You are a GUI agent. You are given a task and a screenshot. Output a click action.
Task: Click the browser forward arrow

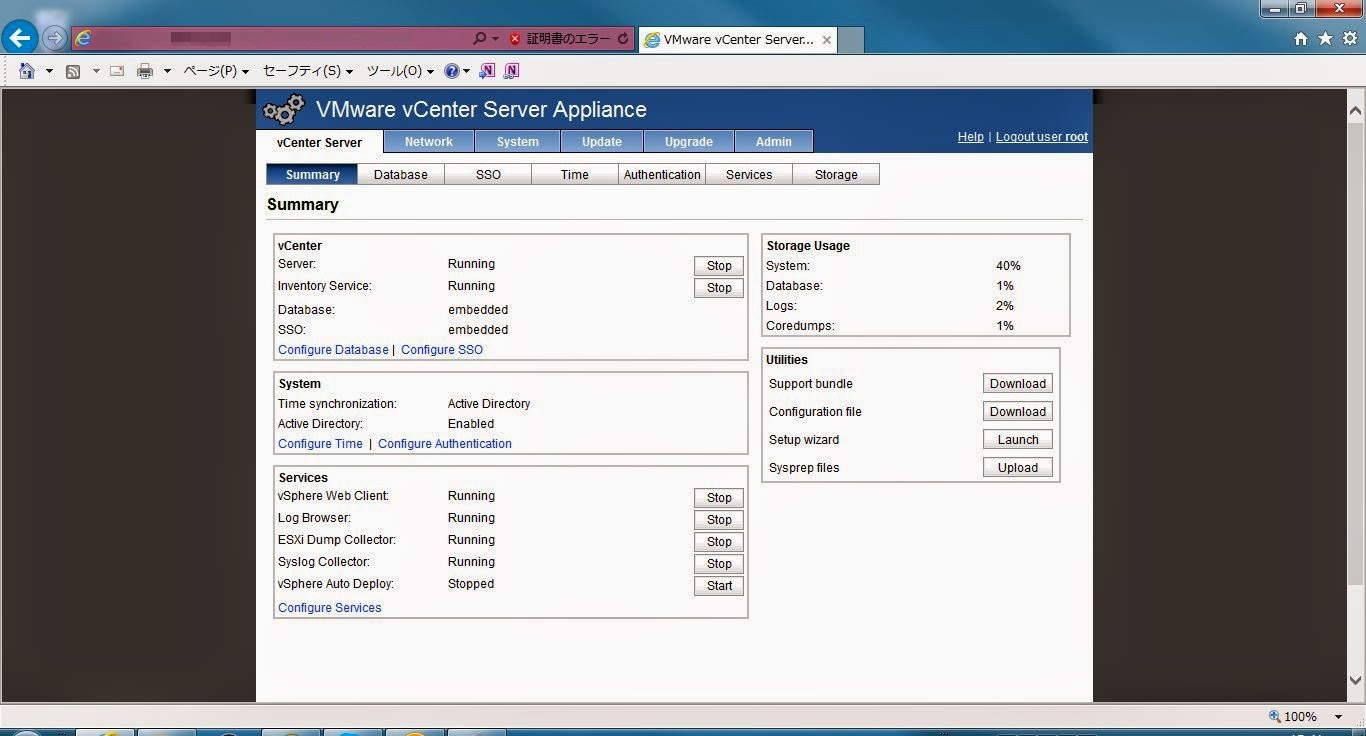(54, 39)
